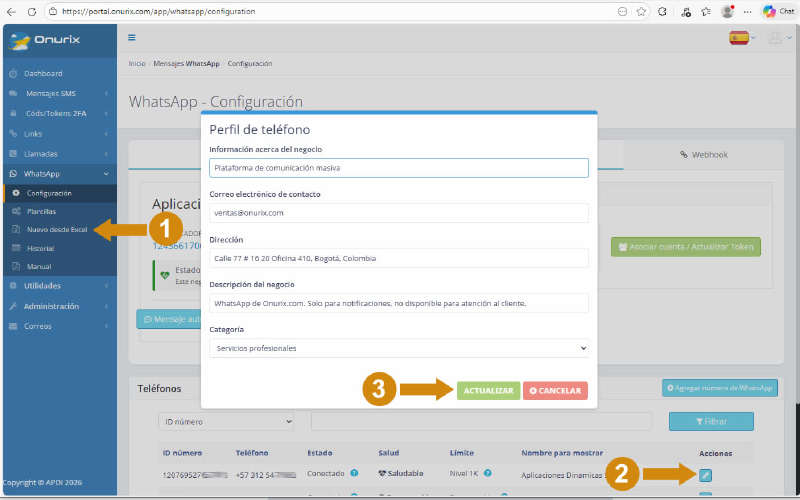Click the Cancelar button
This screenshot has height=500, width=800.
[x=555, y=390]
